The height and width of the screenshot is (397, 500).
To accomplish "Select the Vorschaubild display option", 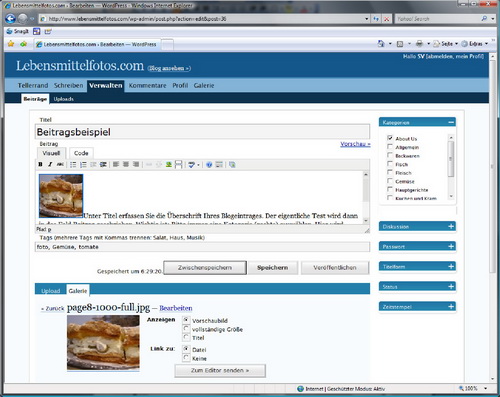I will [186, 320].
